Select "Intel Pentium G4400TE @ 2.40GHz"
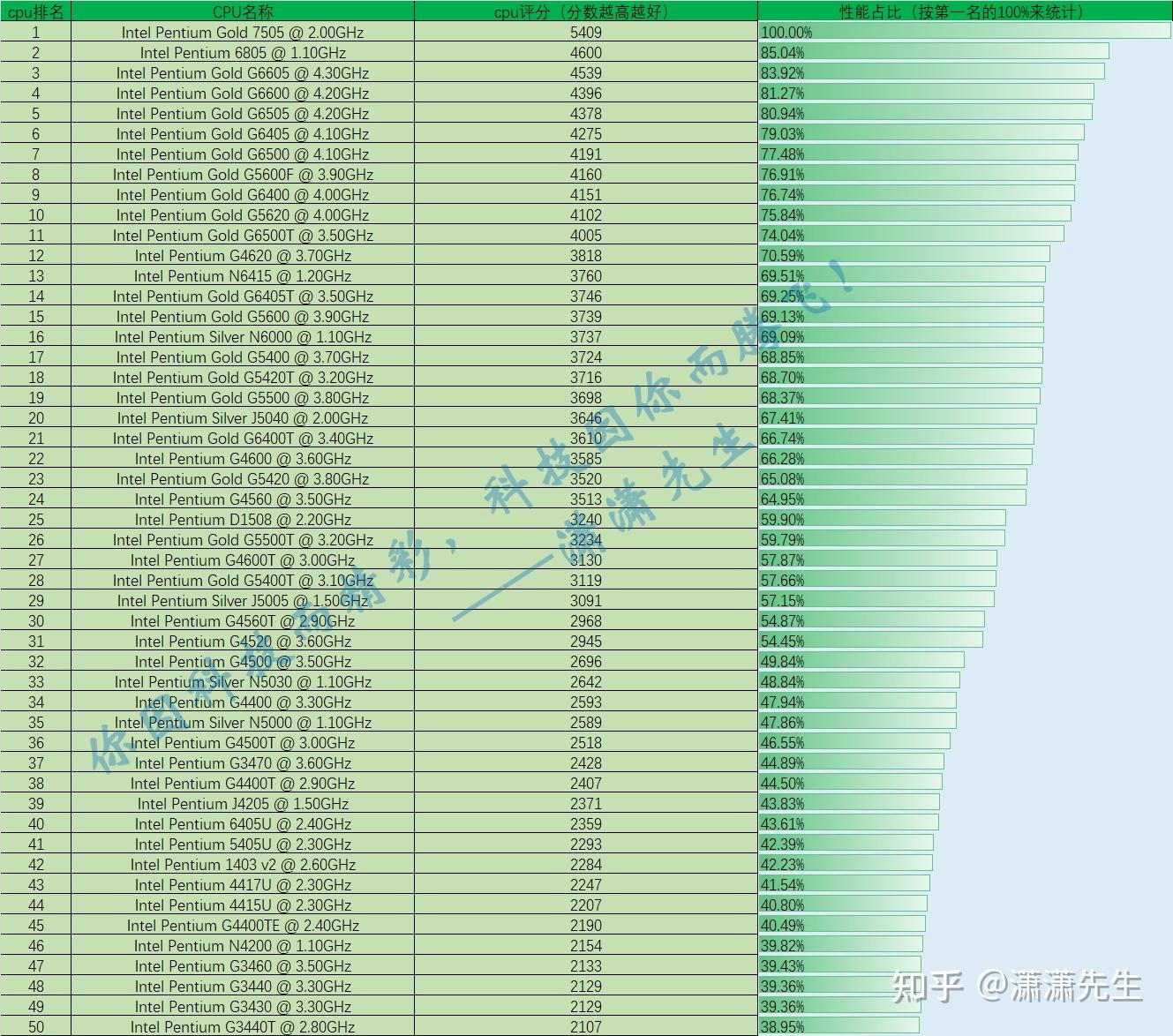This screenshot has width=1173, height=1036. [x=243, y=925]
